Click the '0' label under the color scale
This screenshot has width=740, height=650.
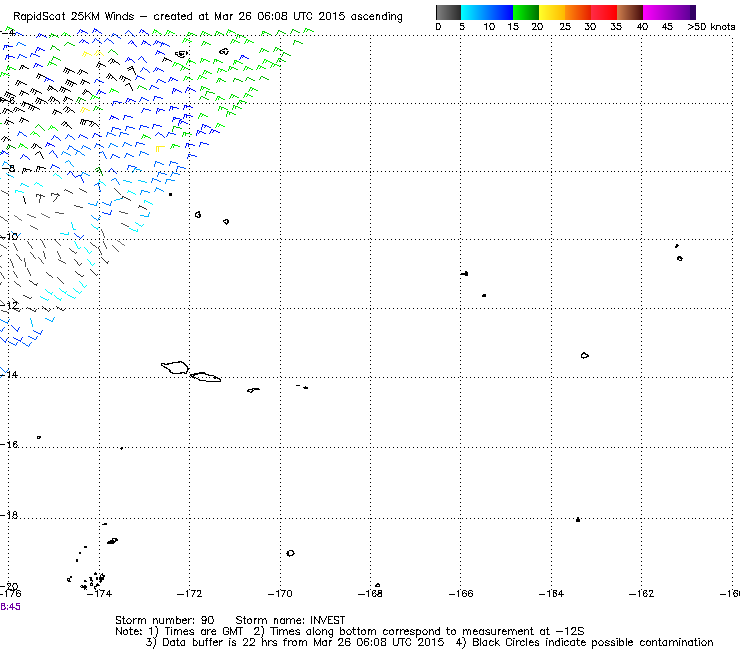pos(438,27)
